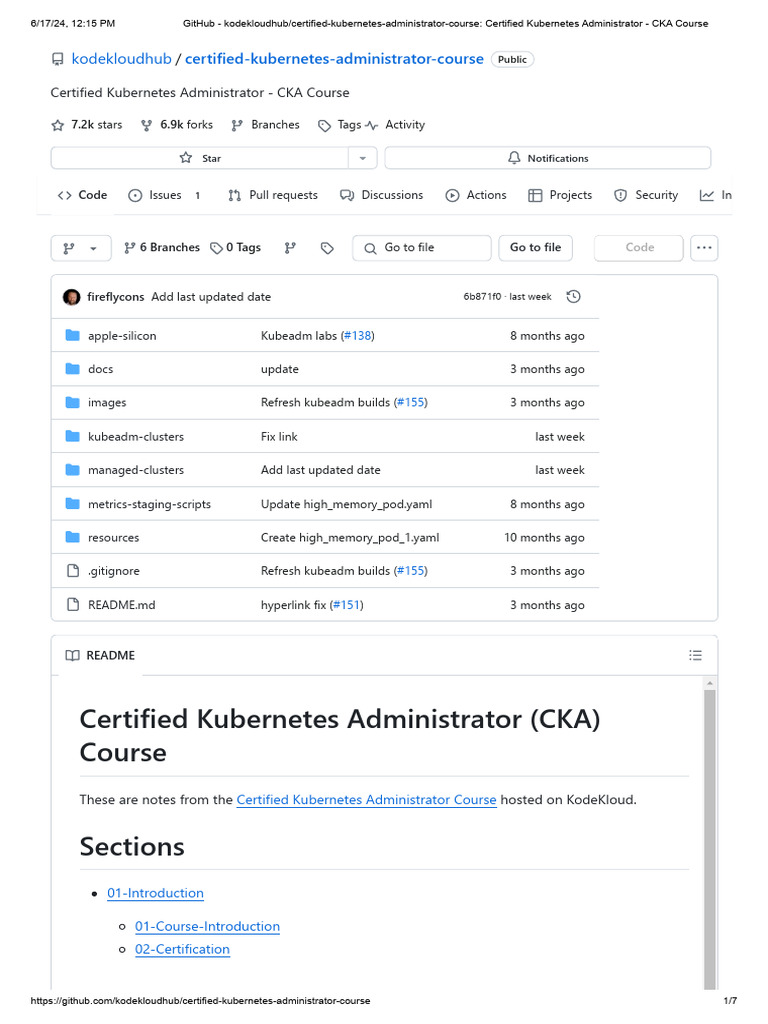Click the Go to file button
This screenshot has width=768, height=1024.
click(x=535, y=248)
